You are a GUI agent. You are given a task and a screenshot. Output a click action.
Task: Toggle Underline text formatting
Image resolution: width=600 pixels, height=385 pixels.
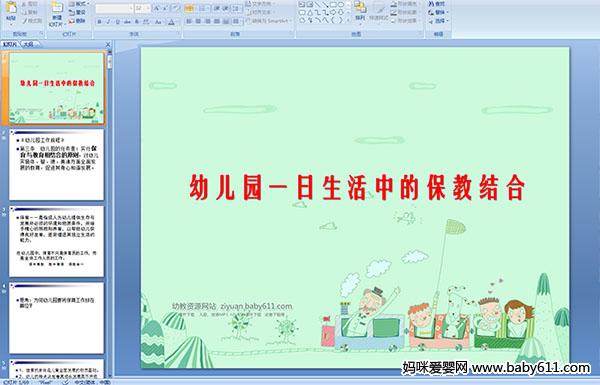[x=117, y=22]
